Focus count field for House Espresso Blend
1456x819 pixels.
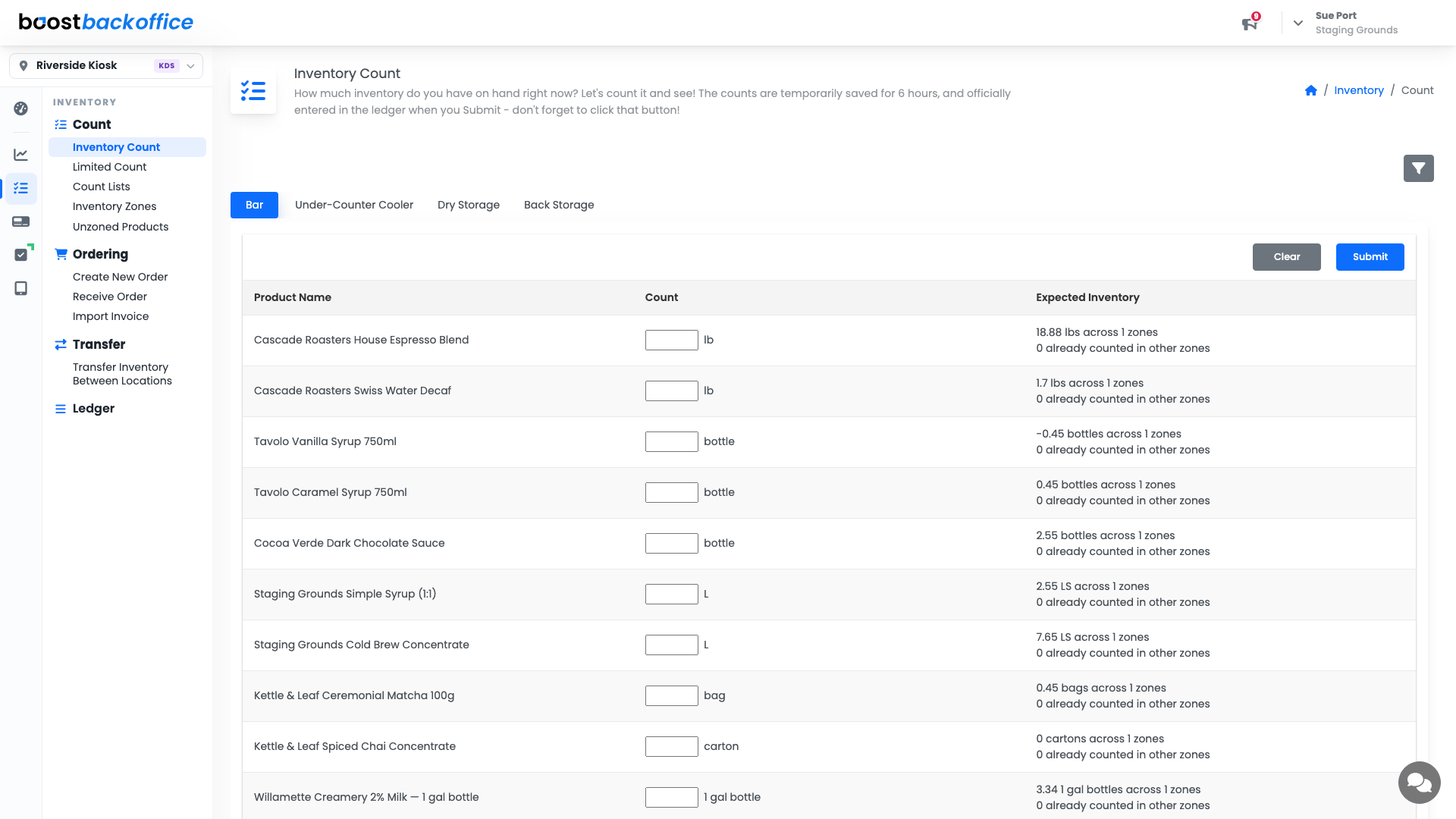(672, 340)
